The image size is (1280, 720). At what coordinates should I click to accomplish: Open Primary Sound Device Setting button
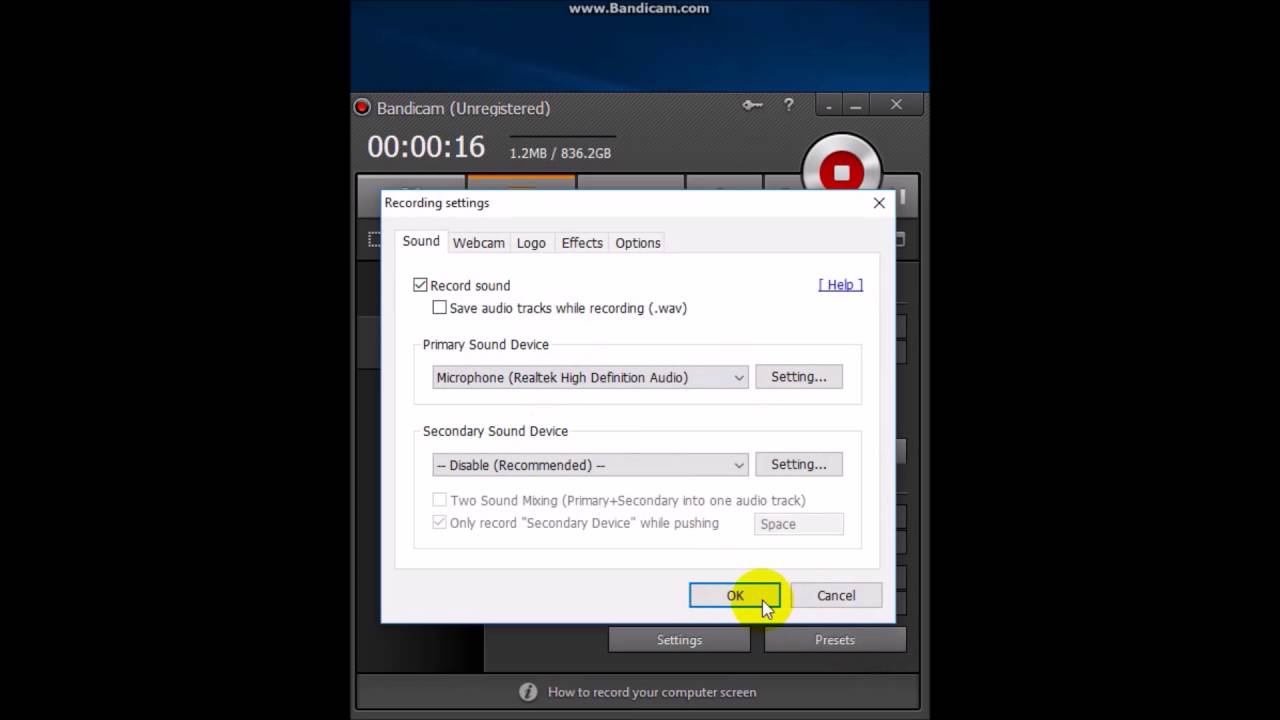799,377
